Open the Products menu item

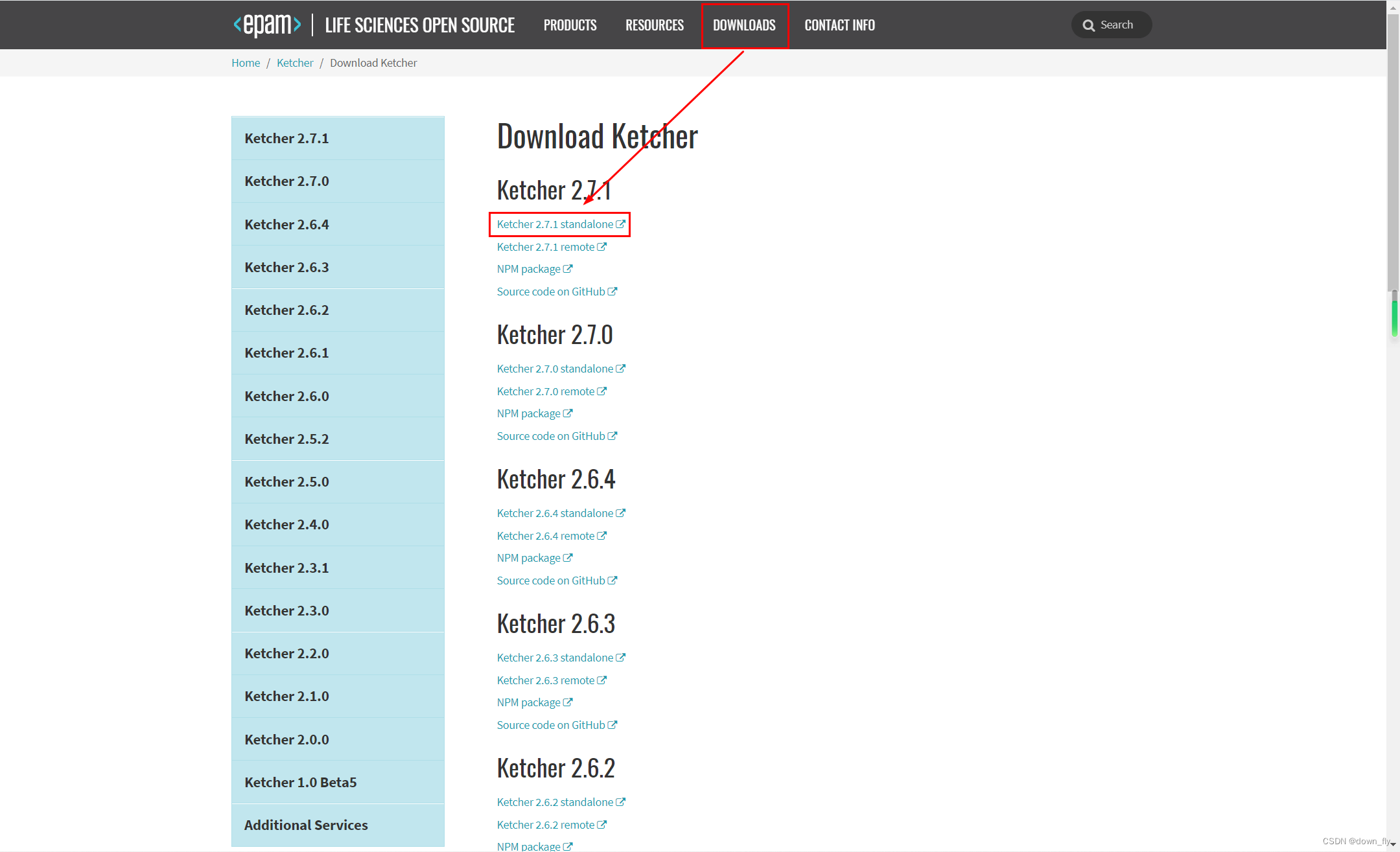tap(570, 25)
